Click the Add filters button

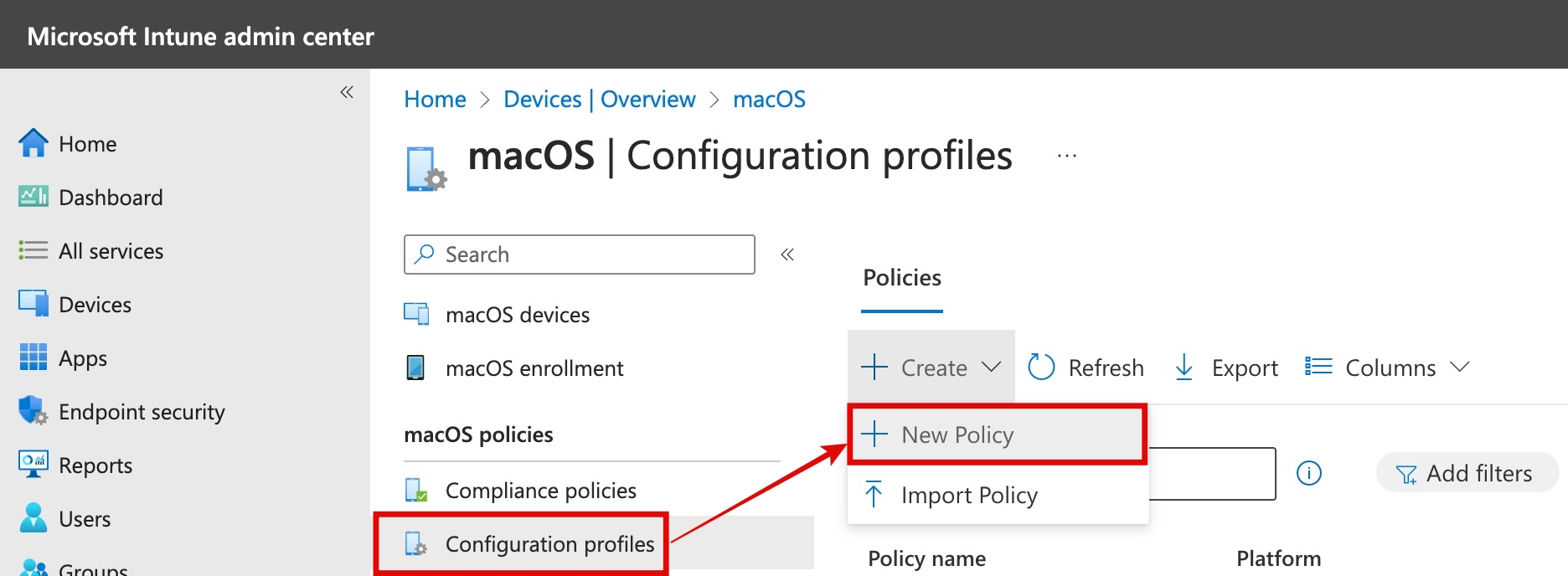[x=1467, y=473]
